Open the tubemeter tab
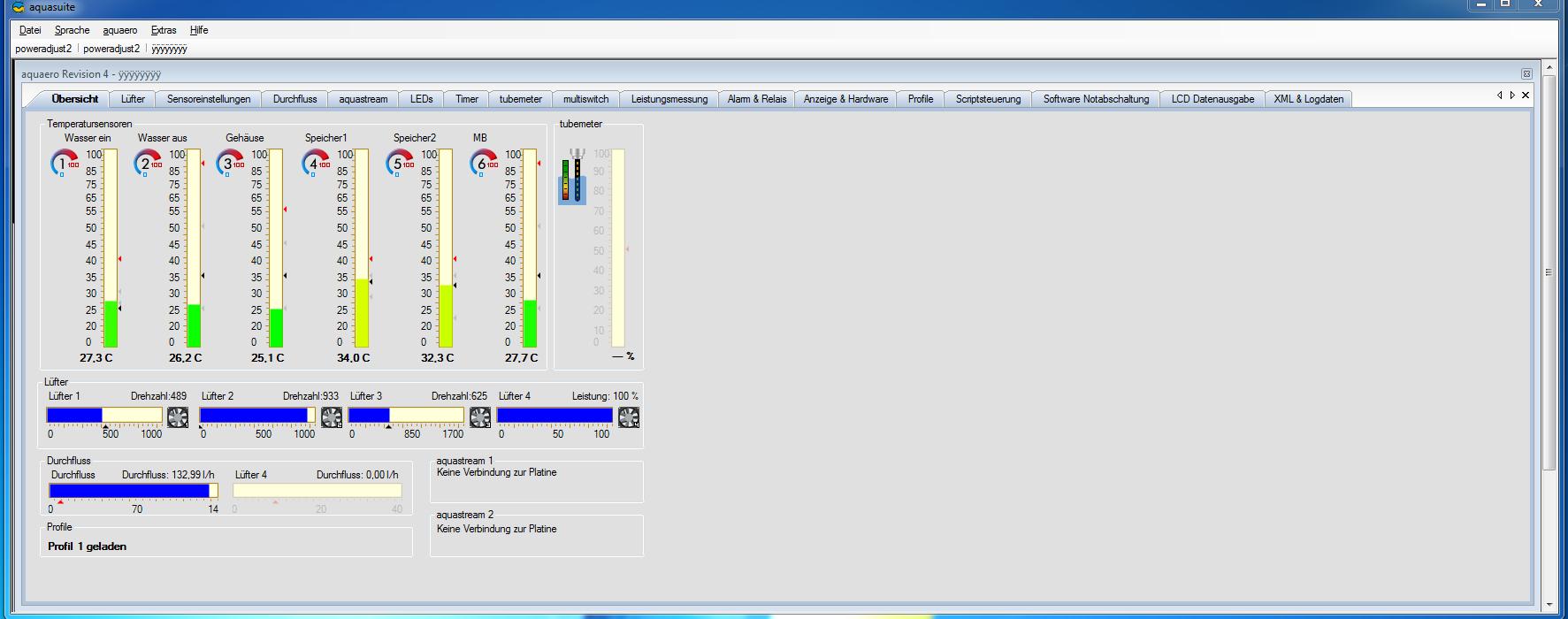This screenshot has height=619, width=1568. coord(521,99)
